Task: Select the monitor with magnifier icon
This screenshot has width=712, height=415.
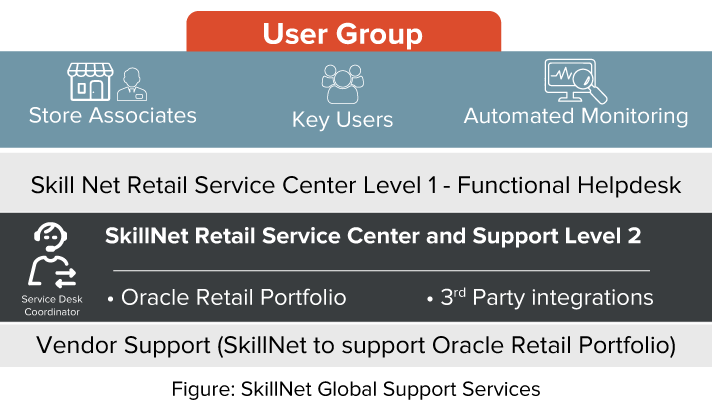Action: pyautogui.click(x=575, y=81)
